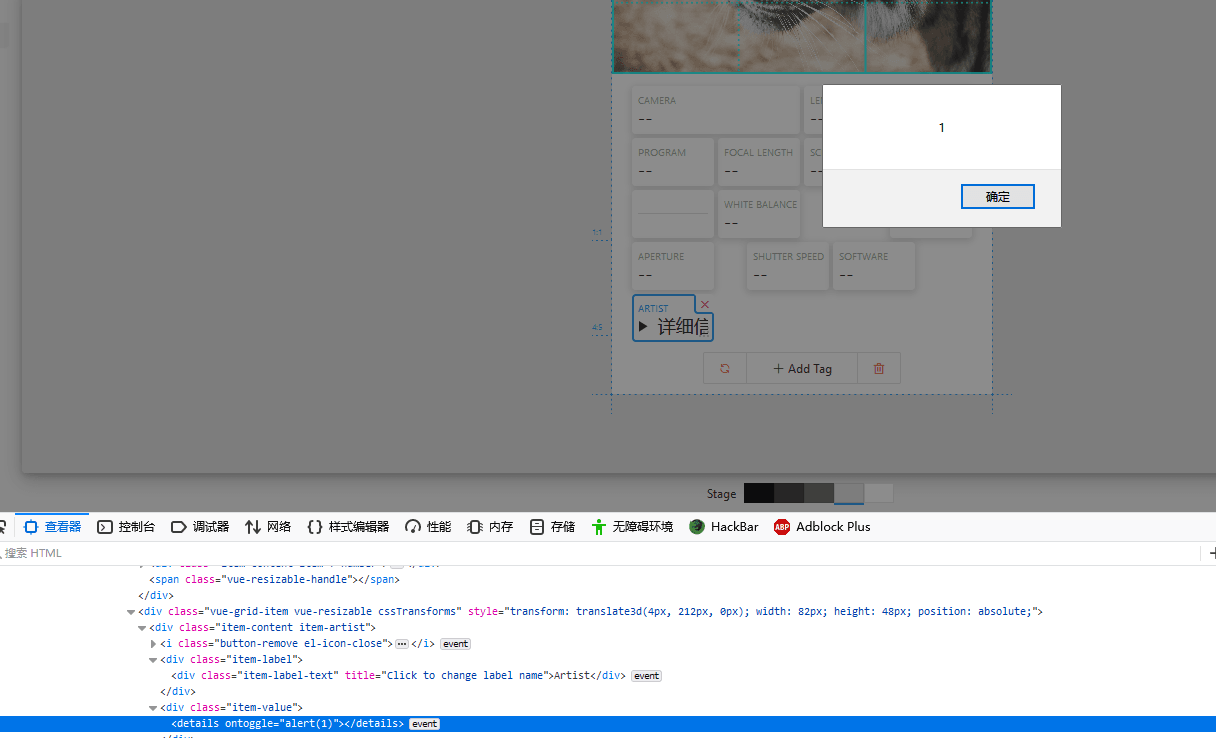
Task: Click the ARTIST label text
Action: [x=653, y=308]
